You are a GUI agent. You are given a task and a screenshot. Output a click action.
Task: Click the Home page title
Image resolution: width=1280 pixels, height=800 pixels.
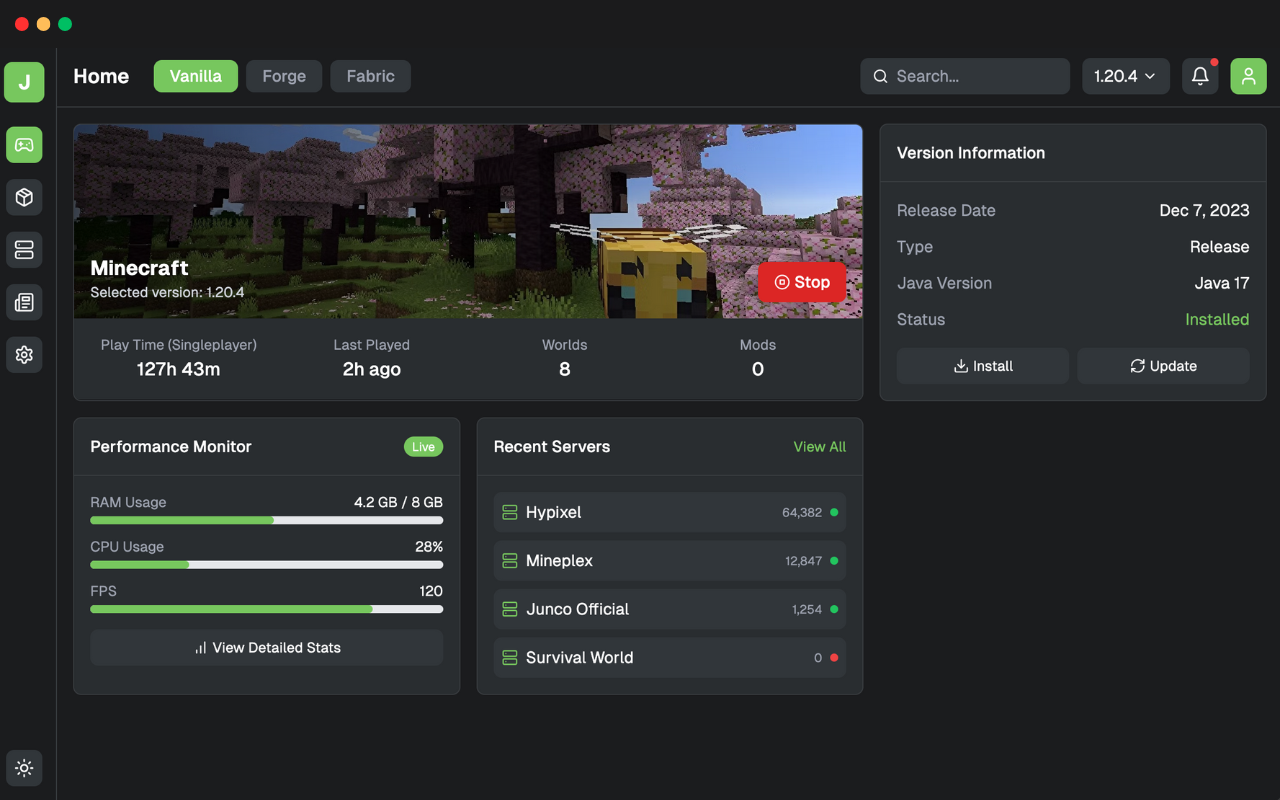coord(101,76)
